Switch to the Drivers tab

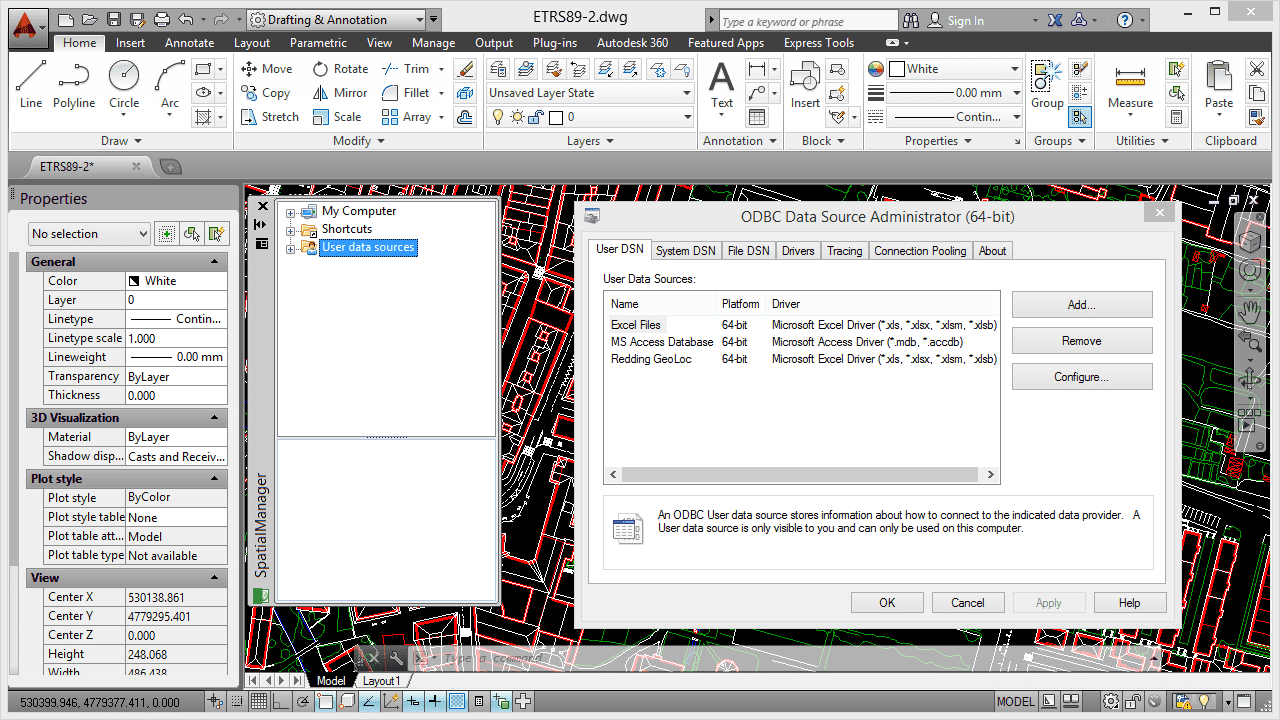coord(798,251)
